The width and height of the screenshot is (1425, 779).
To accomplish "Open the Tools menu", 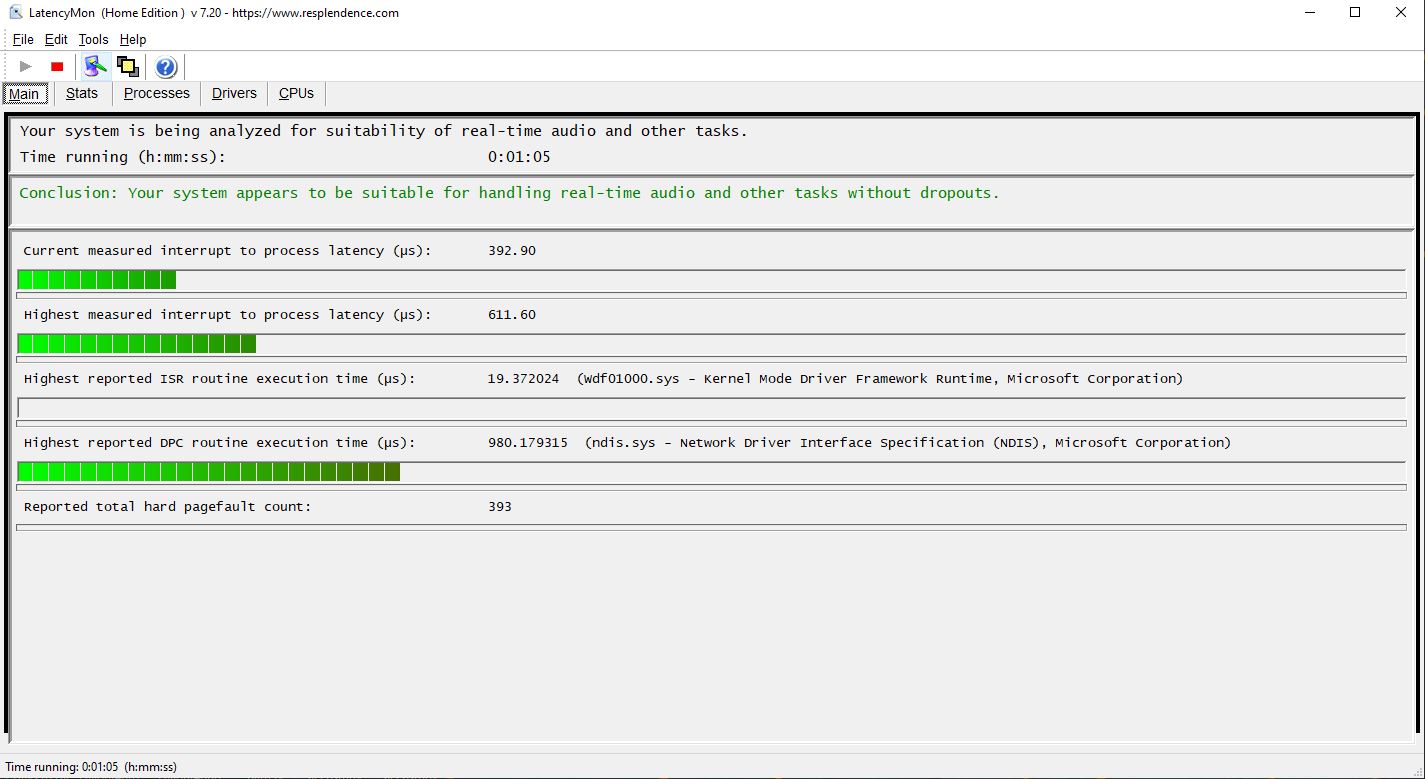I will (93, 40).
